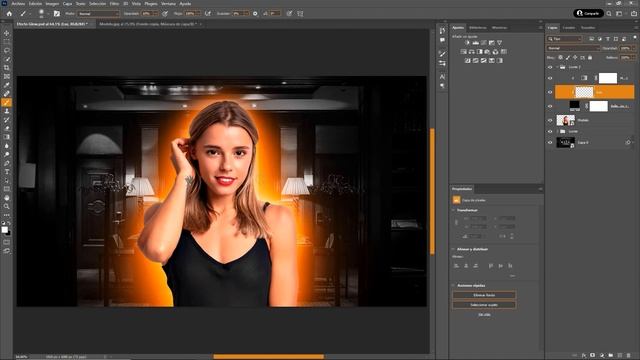The width and height of the screenshot is (640, 360).
Task: Open the Archivo menu
Action: (18, 4)
